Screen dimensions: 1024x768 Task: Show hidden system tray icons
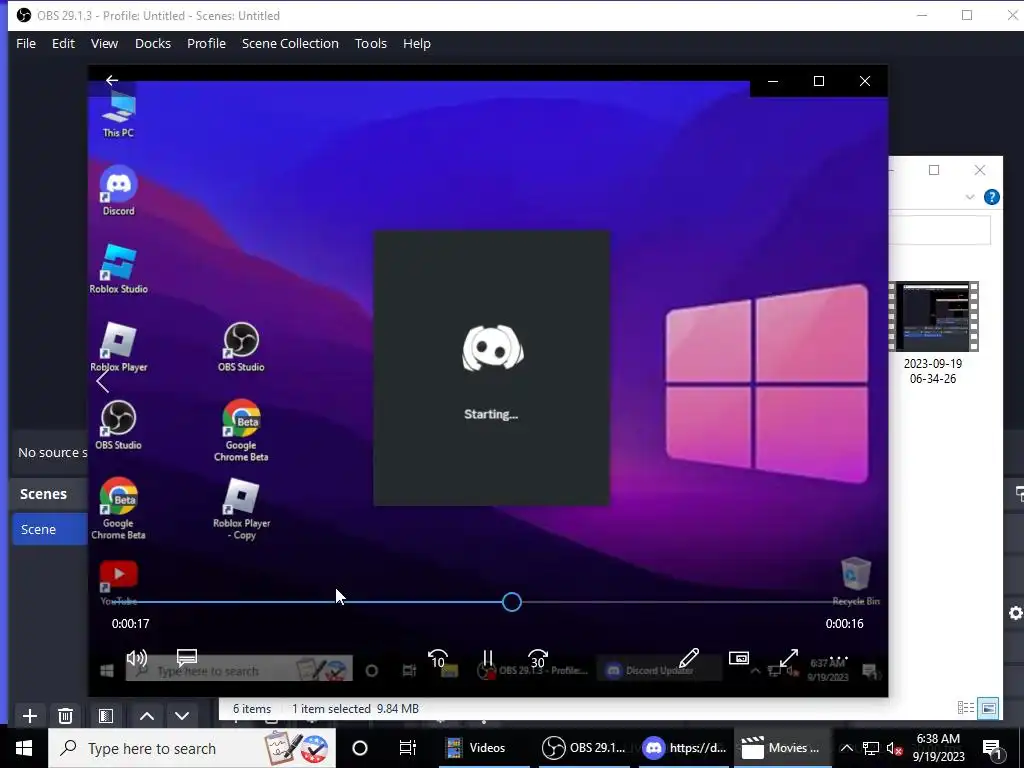click(x=846, y=748)
